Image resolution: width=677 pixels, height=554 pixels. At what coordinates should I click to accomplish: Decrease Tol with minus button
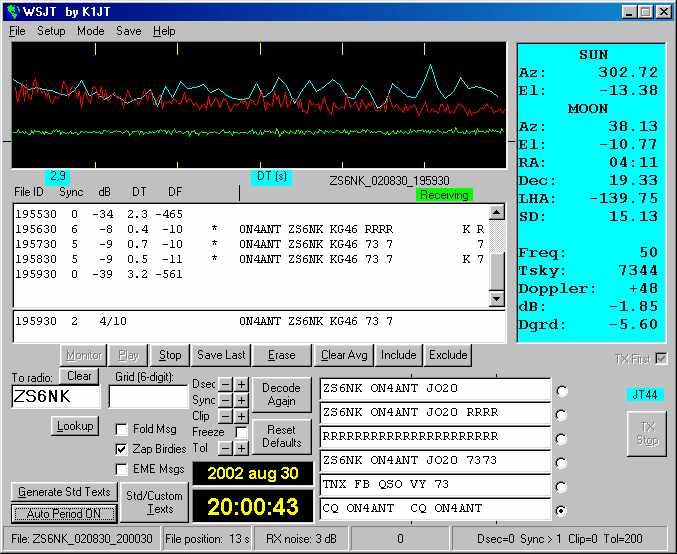[226, 448]
